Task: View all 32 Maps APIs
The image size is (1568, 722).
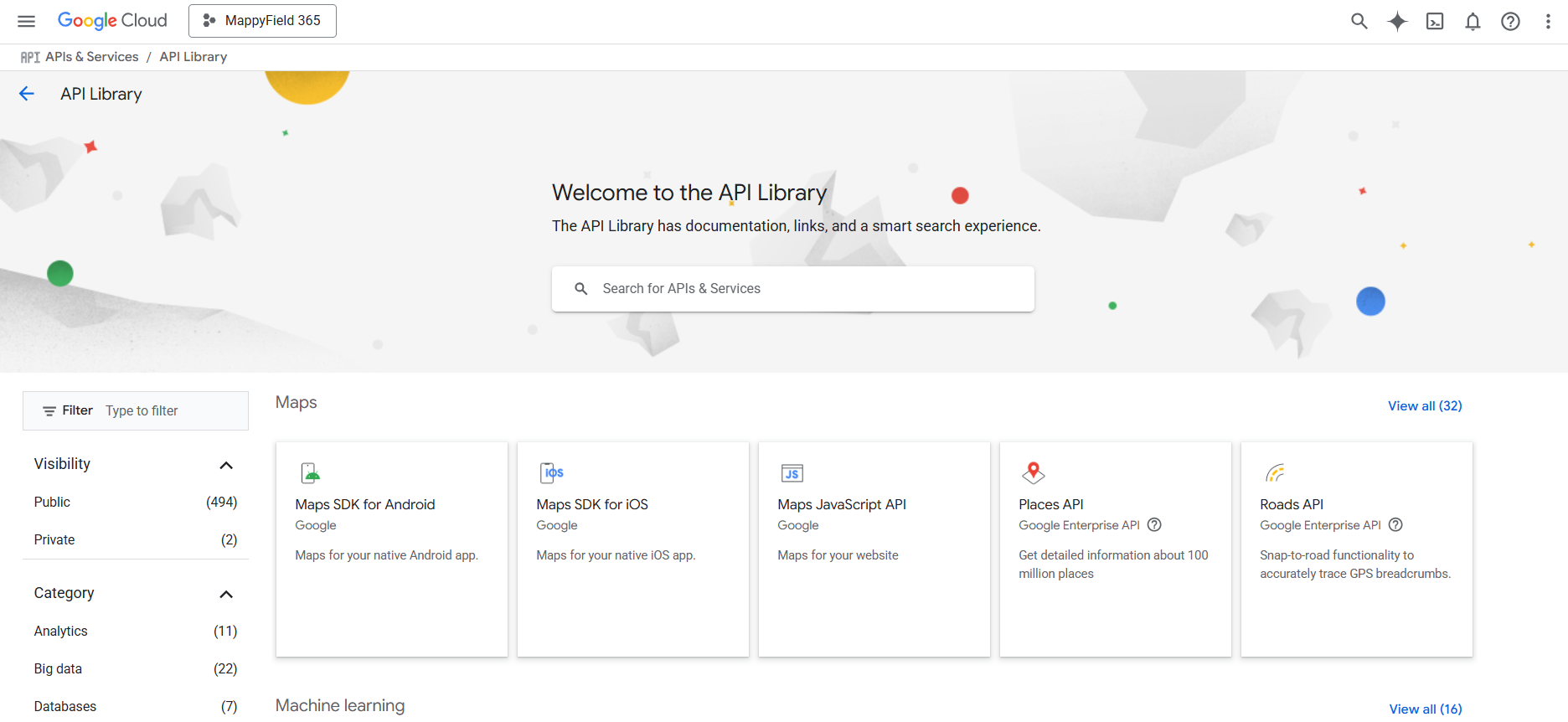Action: click(1425, 405)
